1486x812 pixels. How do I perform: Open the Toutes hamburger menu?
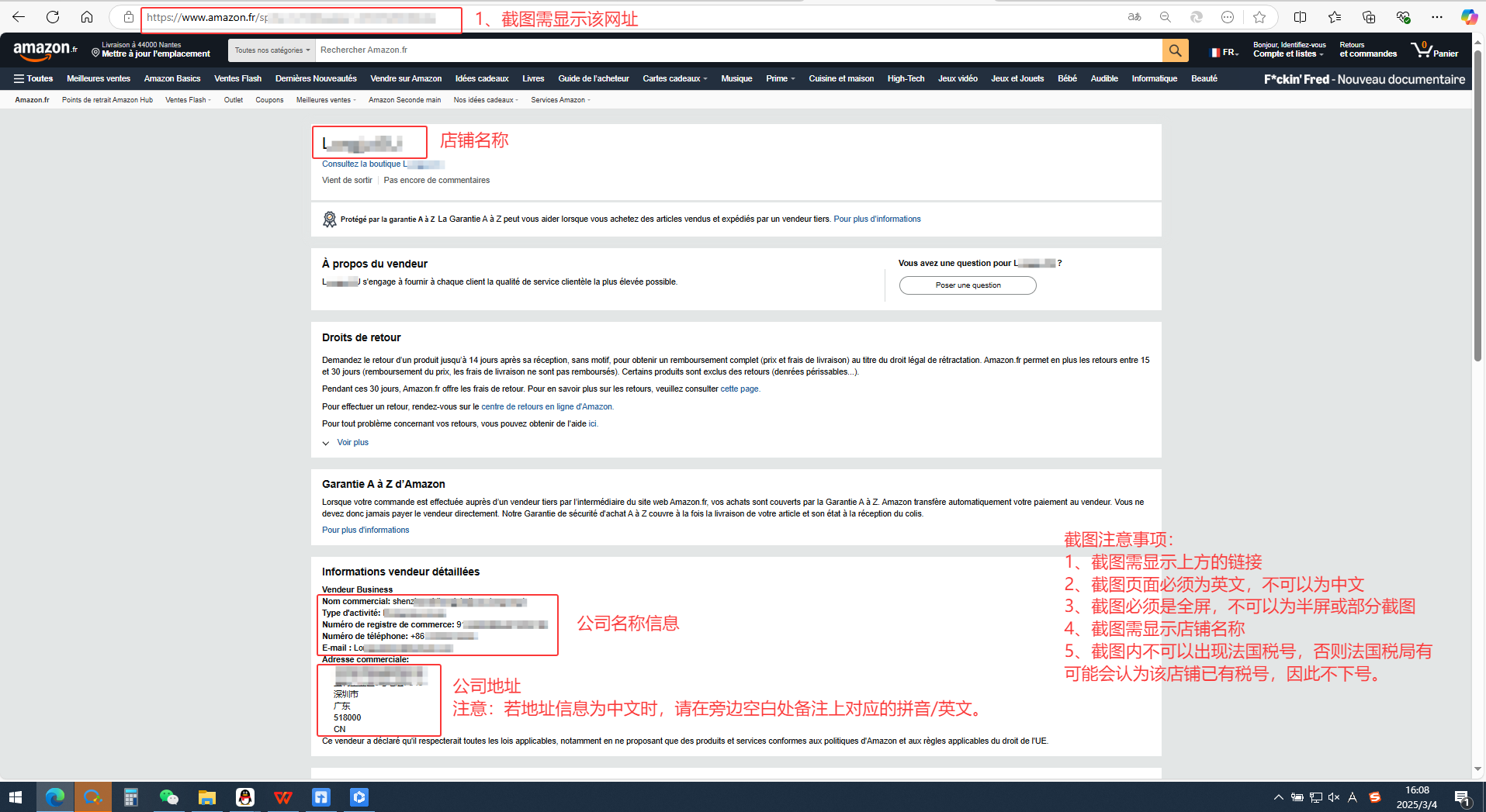click(x=33, y=79)
